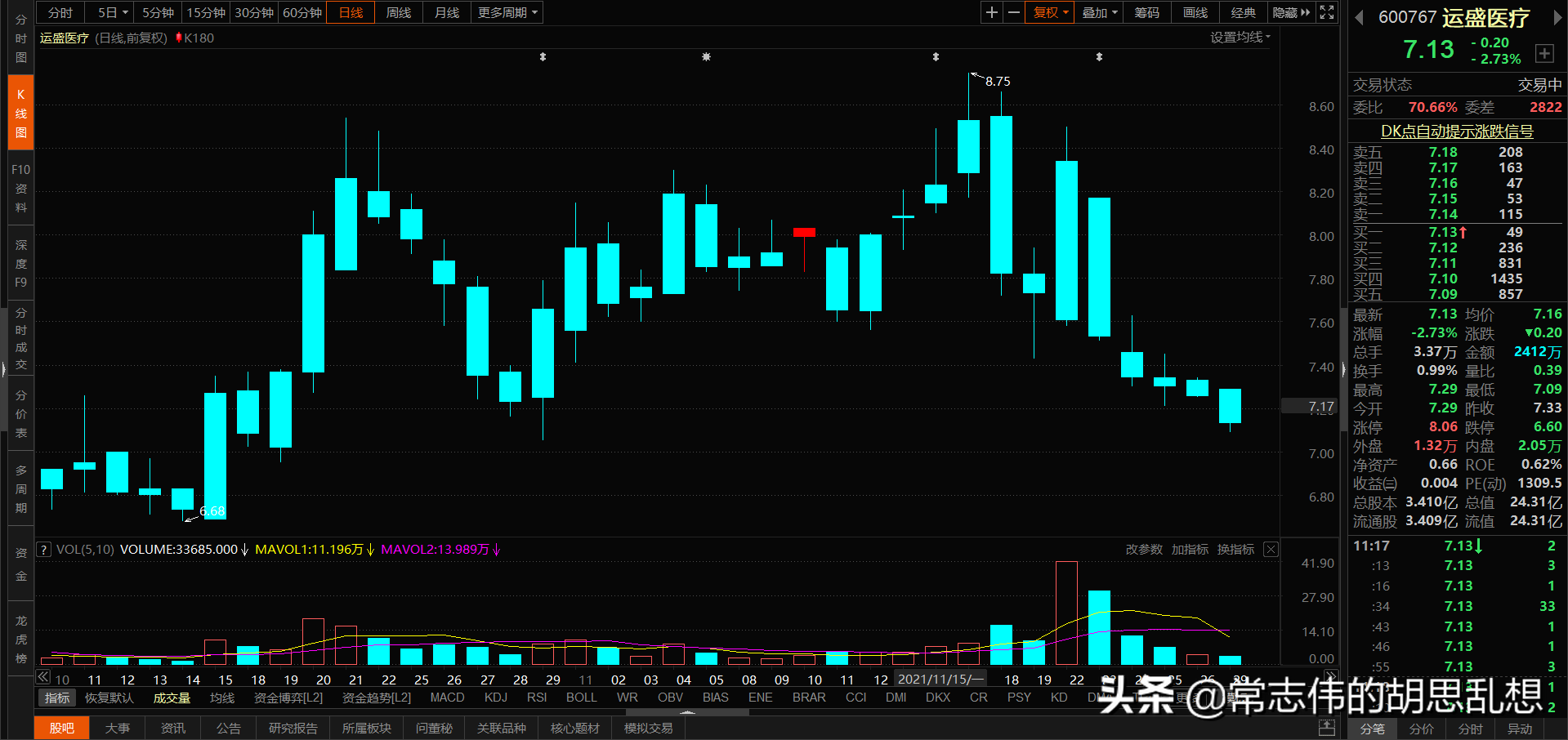Viewport: 1568px width, 740px height.
Task: Open the 复权 price-adjustment dropdown
Action: pos(1048,12)
